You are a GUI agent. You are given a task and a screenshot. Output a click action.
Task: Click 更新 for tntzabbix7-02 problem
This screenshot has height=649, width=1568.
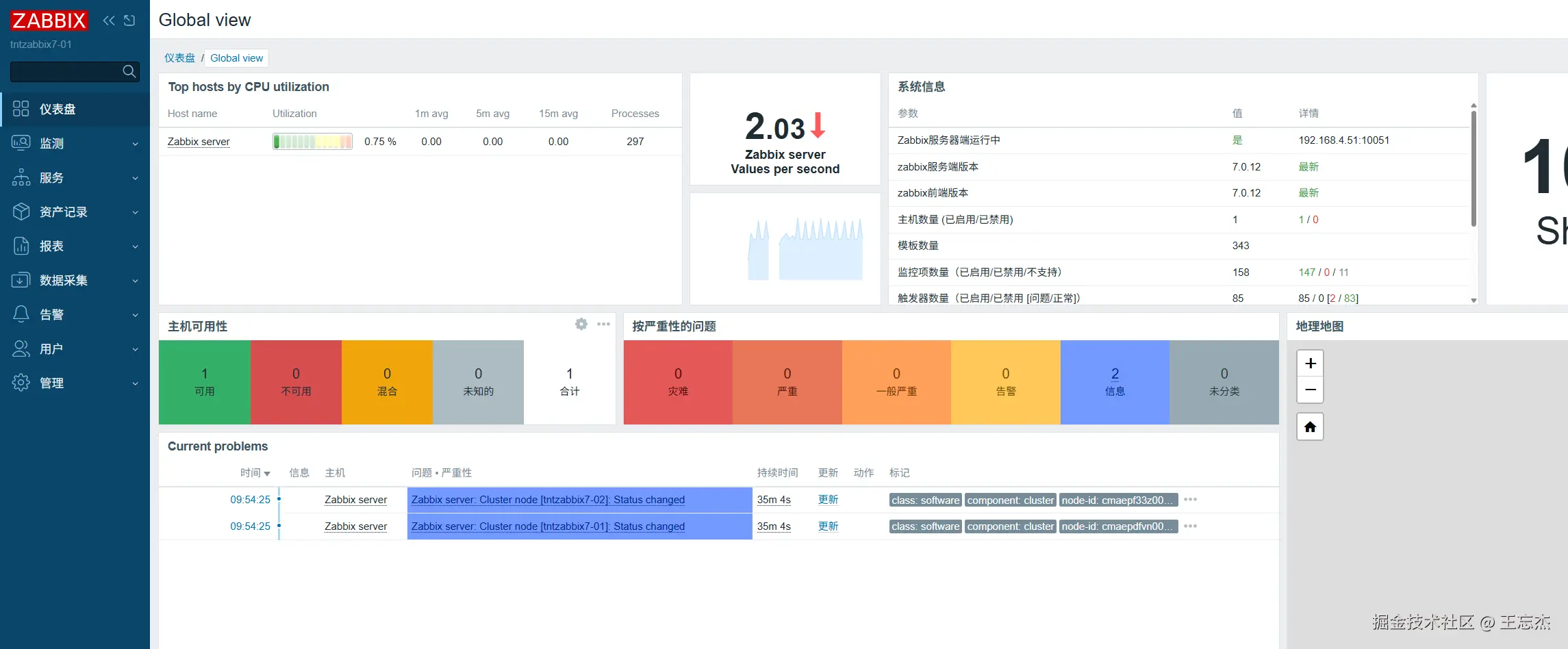(828, 500)
